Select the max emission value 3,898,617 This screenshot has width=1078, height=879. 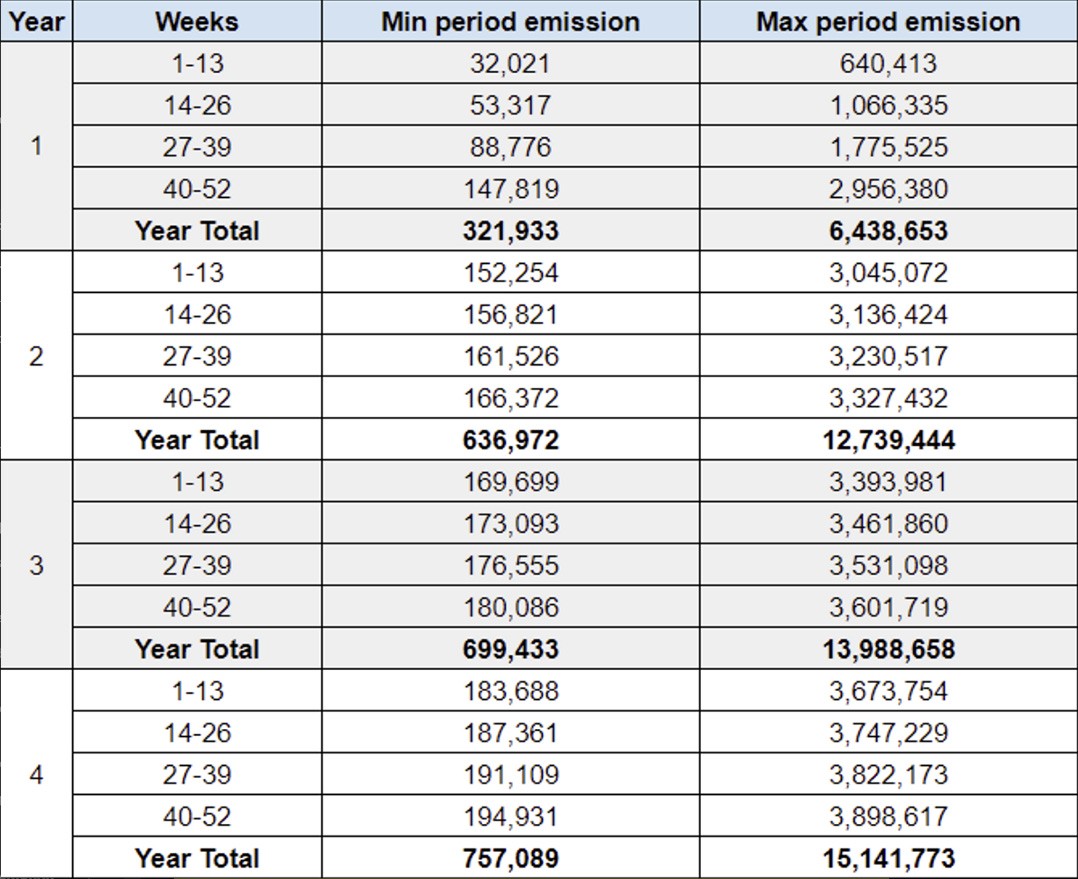point(888,817)
